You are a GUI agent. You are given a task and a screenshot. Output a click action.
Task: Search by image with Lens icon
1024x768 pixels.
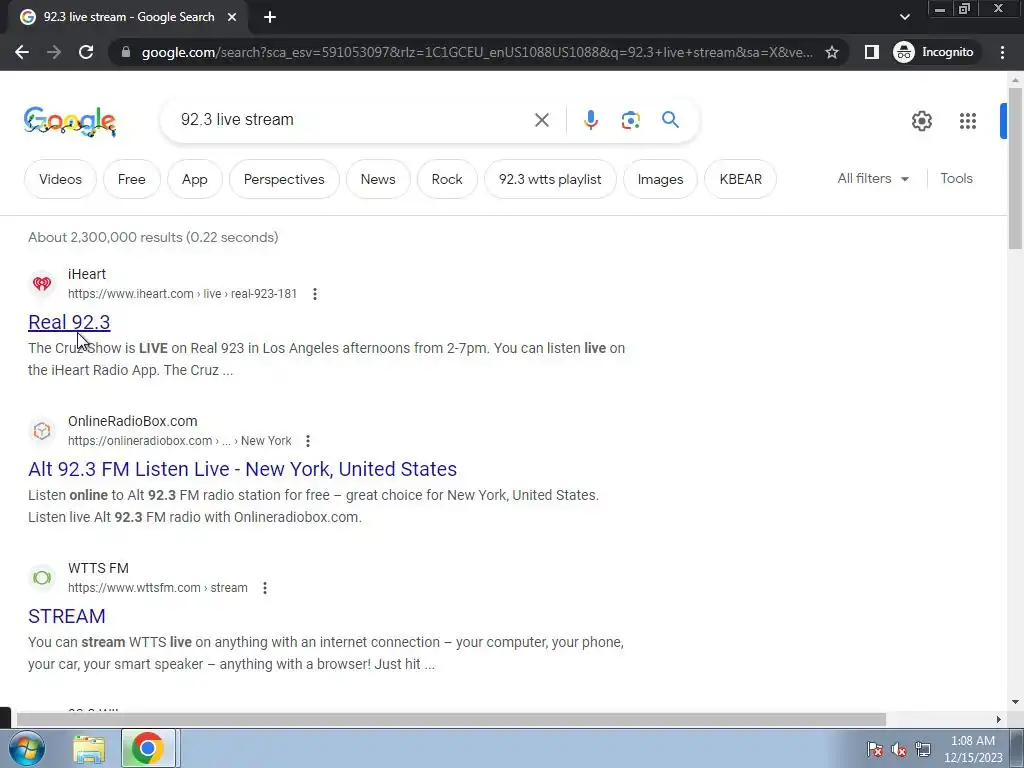pos(630,120)
